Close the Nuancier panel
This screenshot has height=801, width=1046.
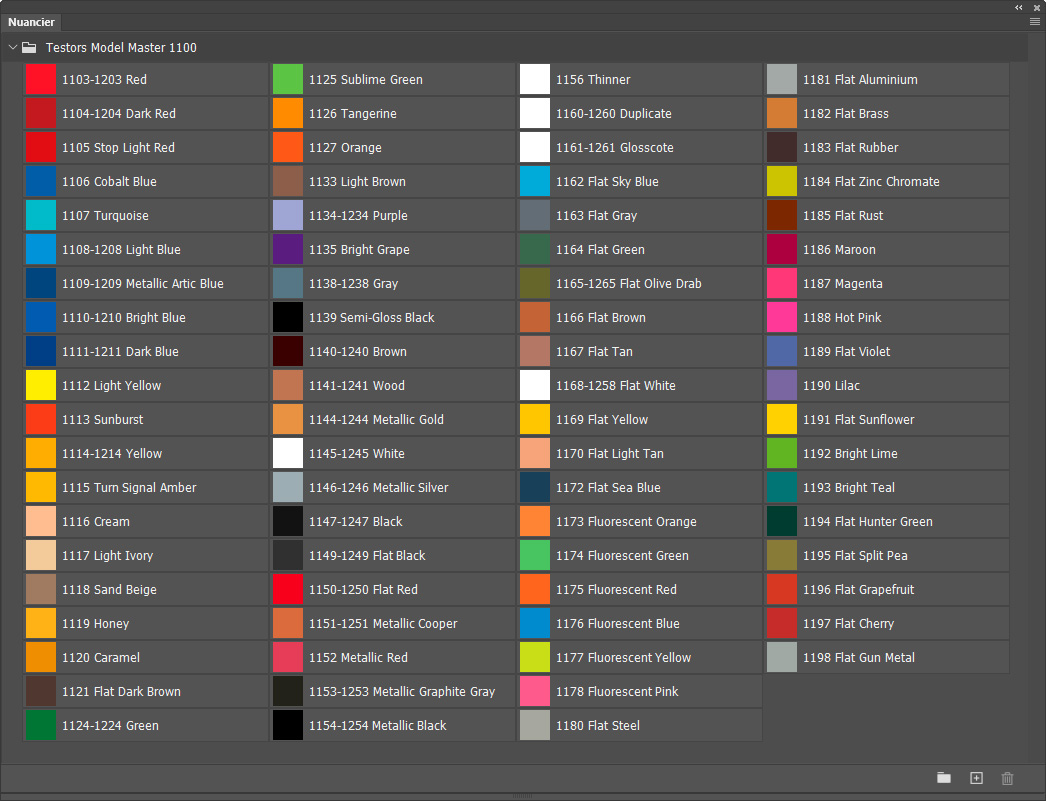1037,7
